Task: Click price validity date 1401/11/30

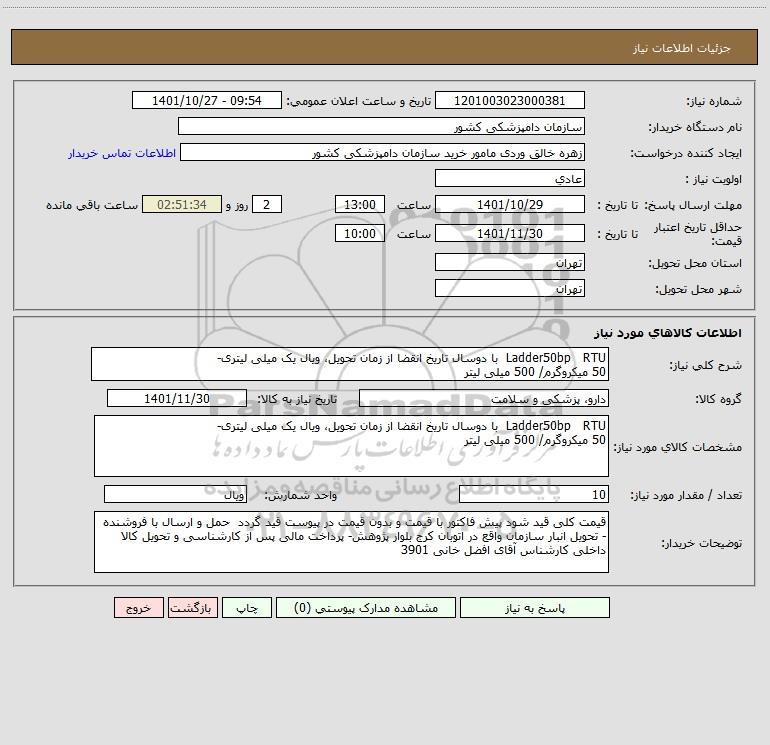Action: (510, 234)
